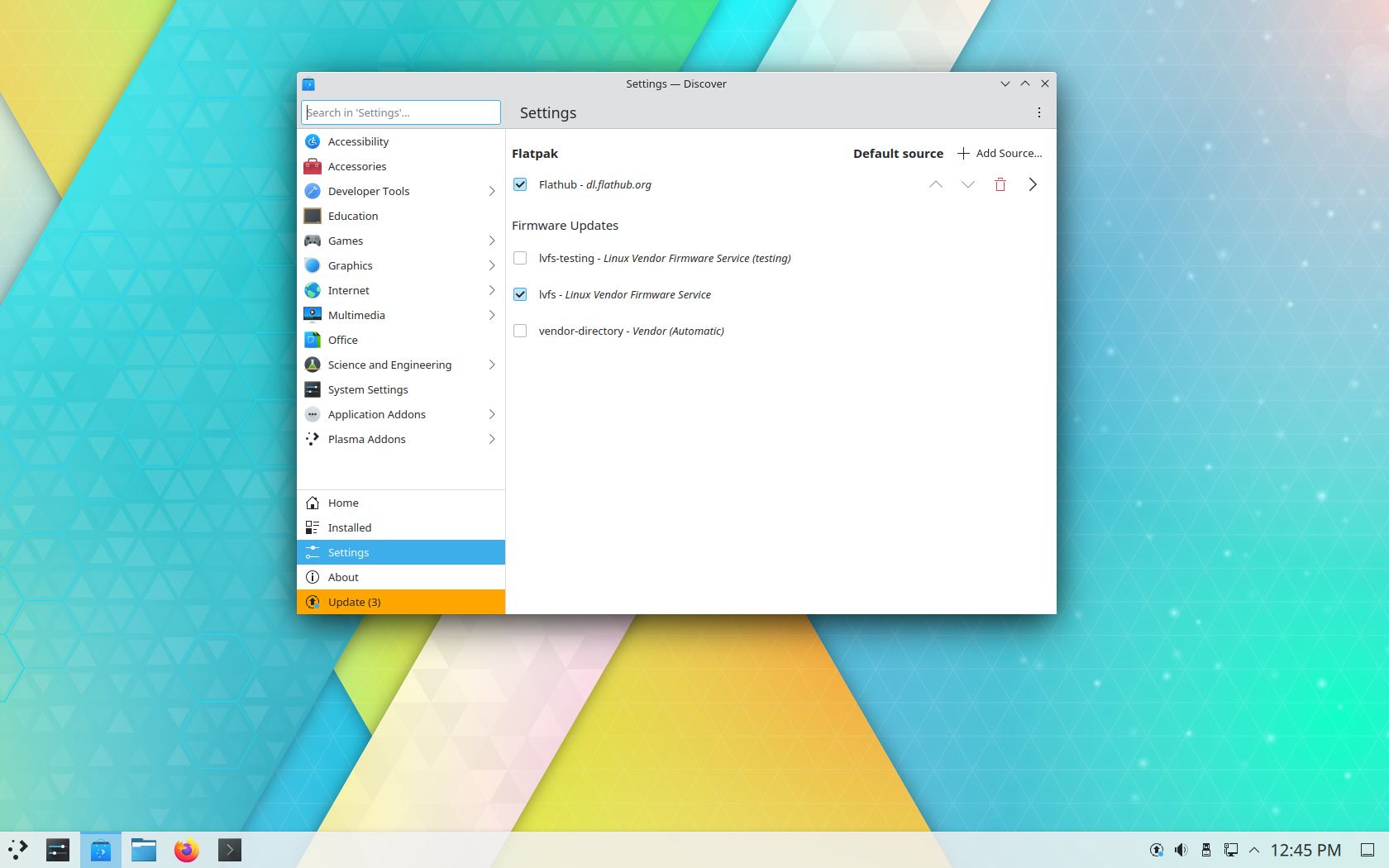Open the three-dot menu in the Settings header

tap(1039, 112)
